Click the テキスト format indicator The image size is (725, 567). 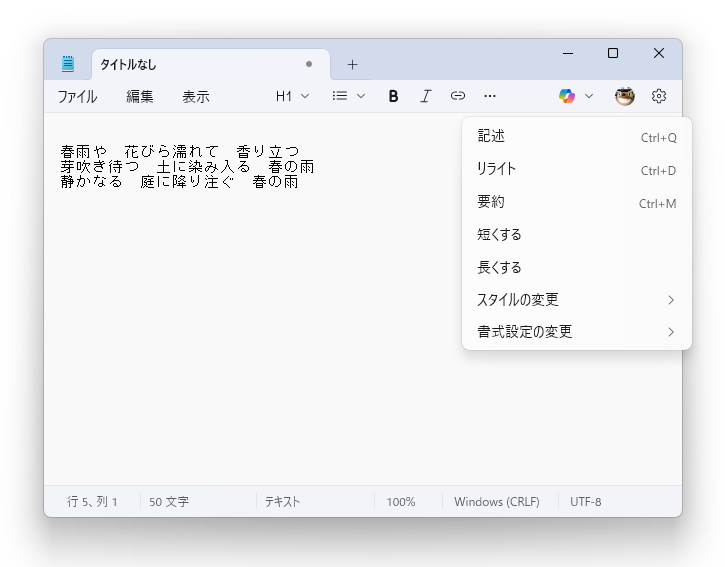click(x=282, y=502)
